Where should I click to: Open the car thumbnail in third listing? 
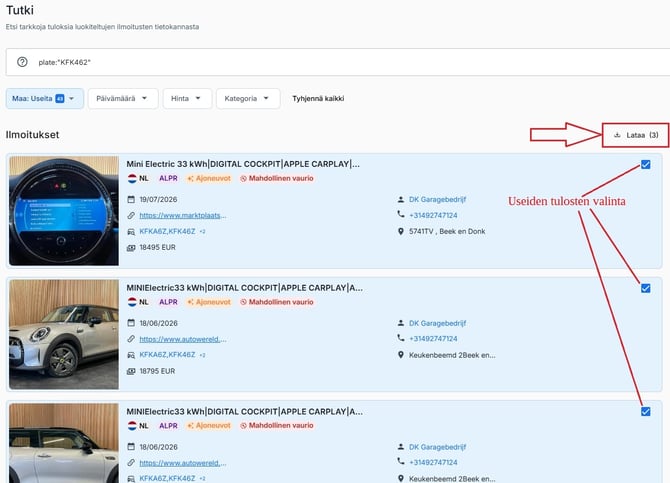click(64, 443)
